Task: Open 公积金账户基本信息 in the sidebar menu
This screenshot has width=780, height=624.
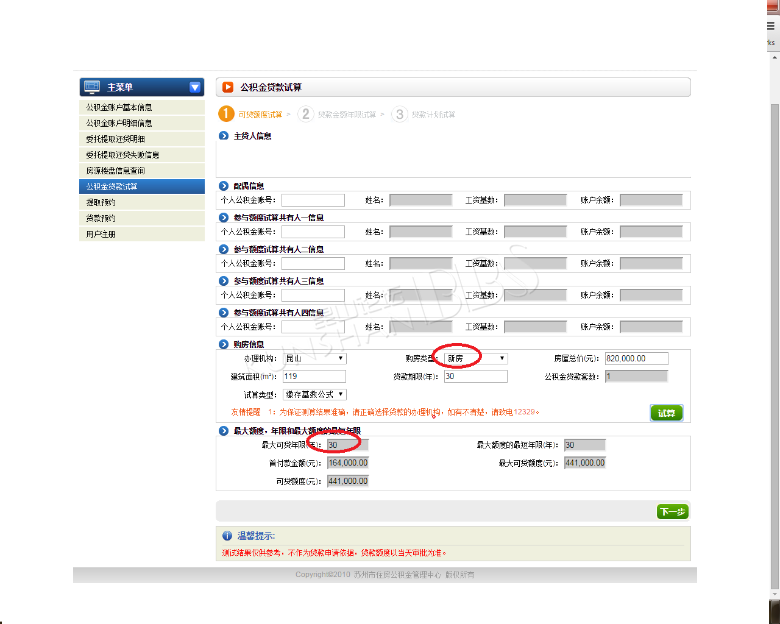Action: 118,107
